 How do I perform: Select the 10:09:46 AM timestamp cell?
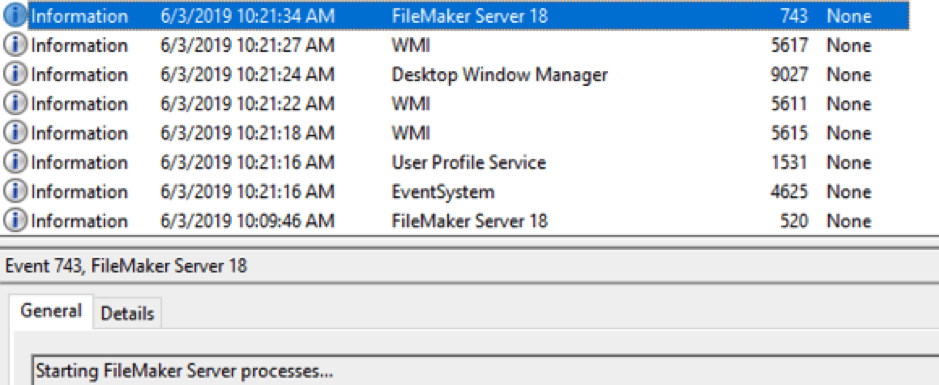click(247, 221)
